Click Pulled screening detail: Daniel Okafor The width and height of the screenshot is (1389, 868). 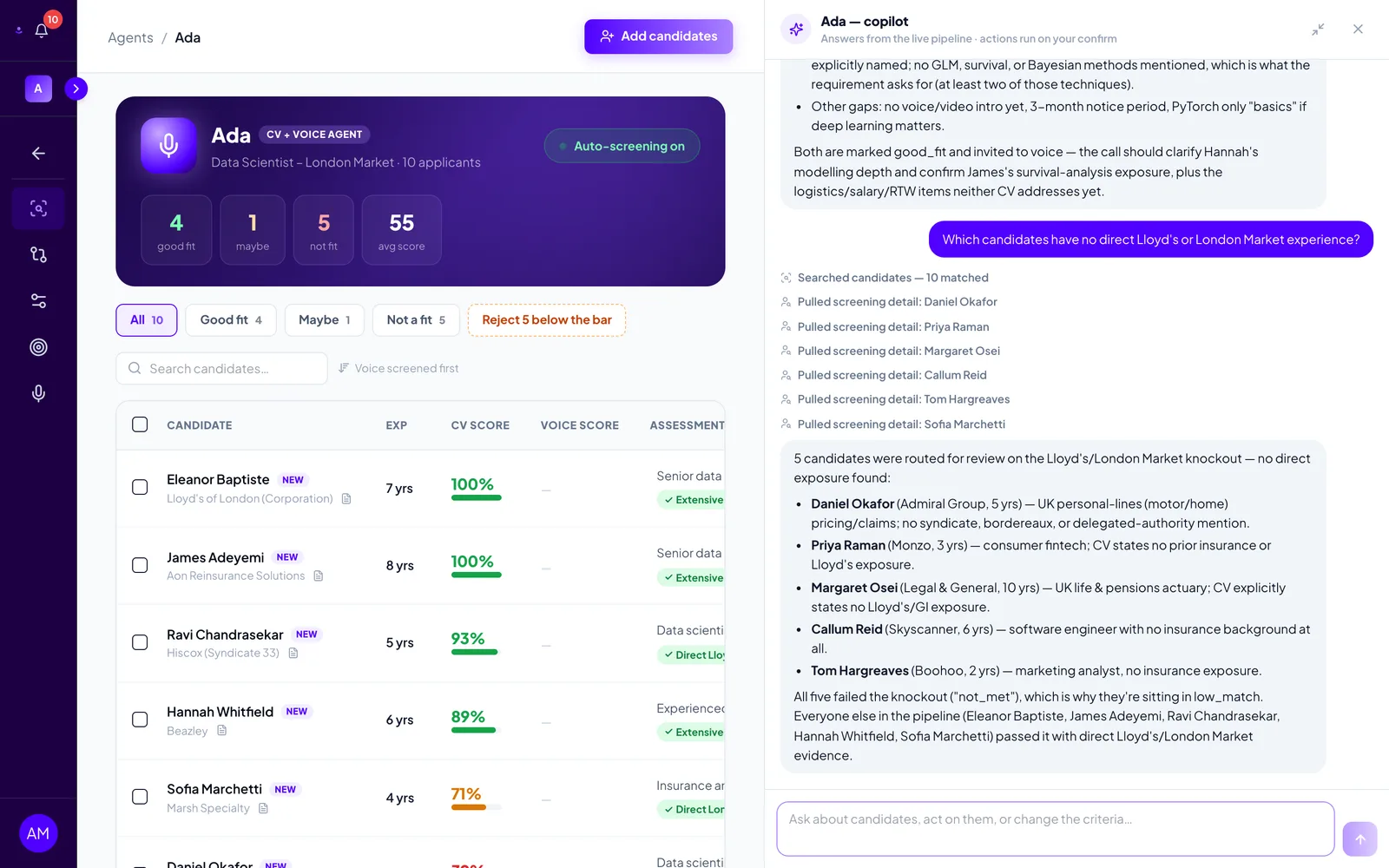click(889, 302)
